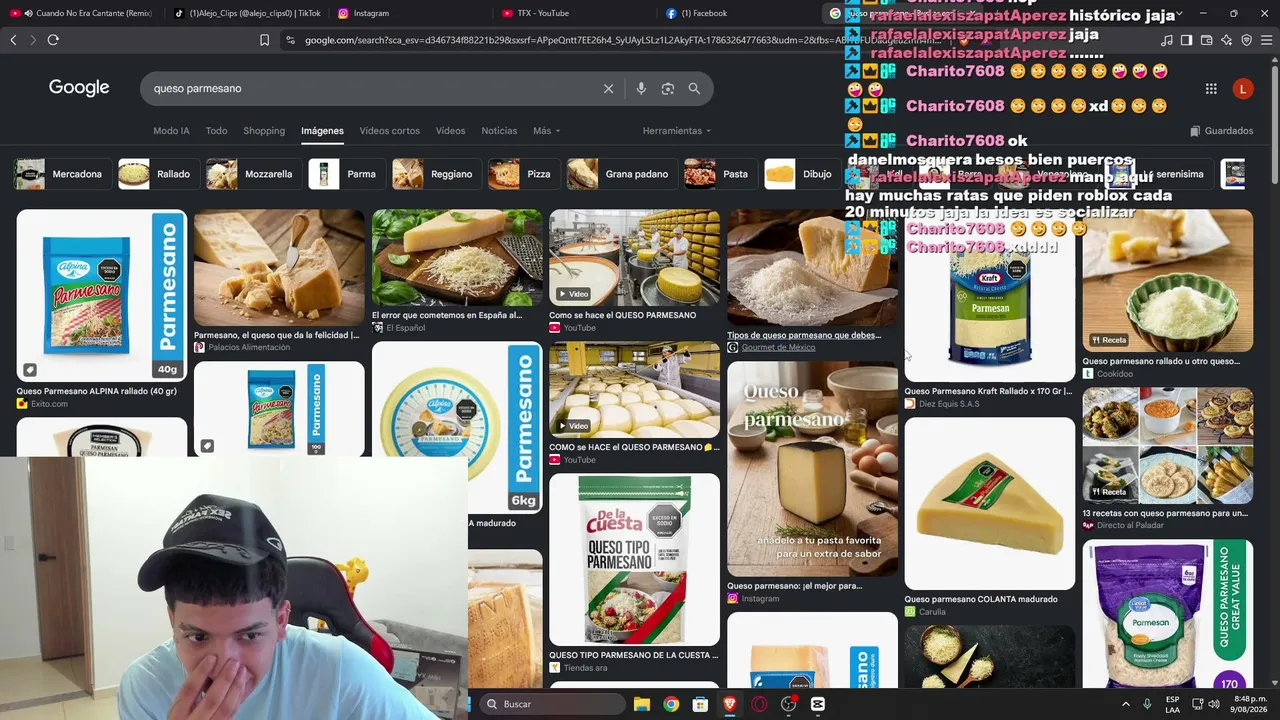Click the tray microphone icon
1280x720 pixels.
1147,704
